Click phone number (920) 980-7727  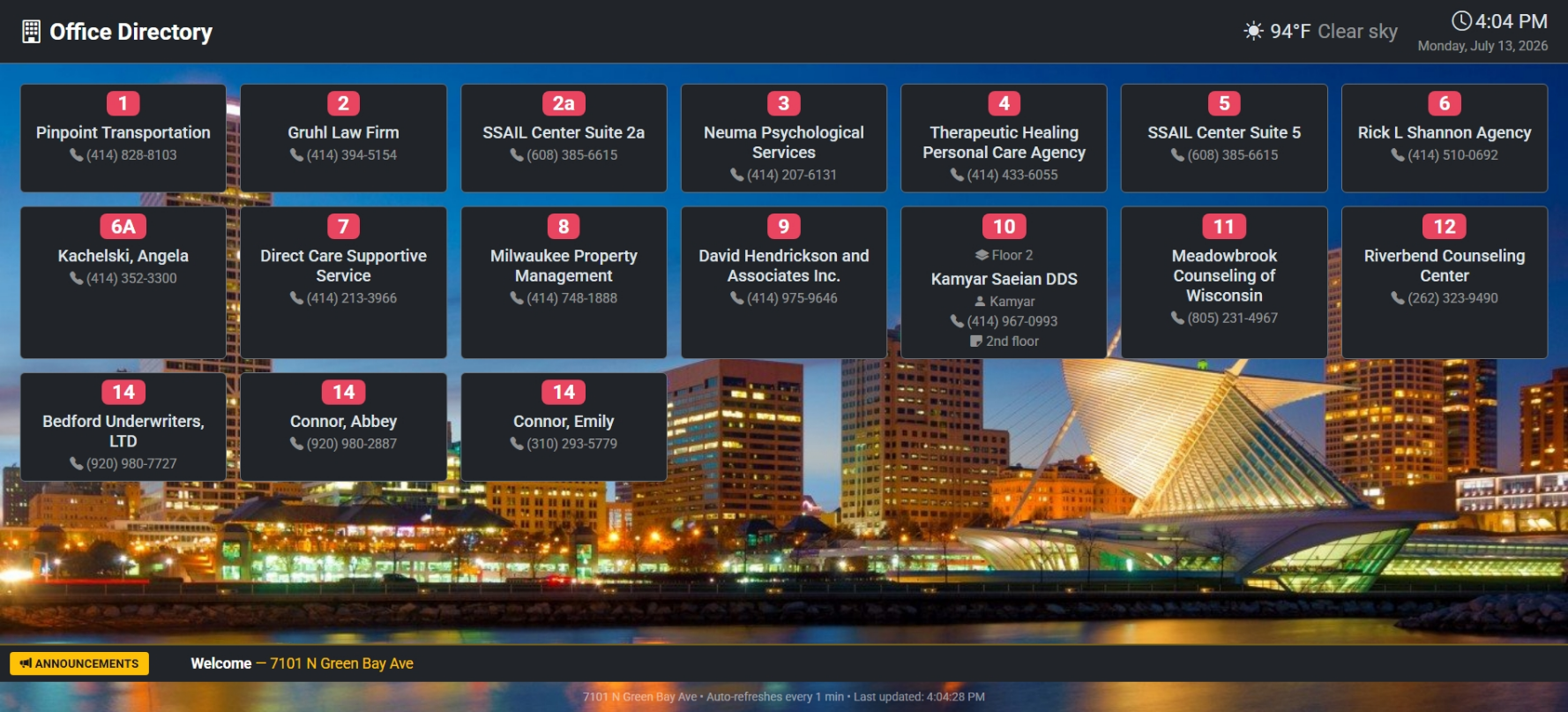[131, 464]
